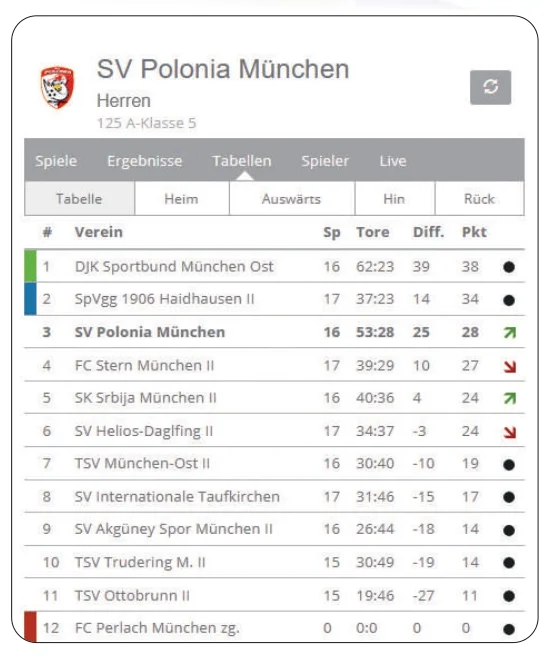The image size is (544, 655).
Task: Open the SpVgg 1906 Haidhausen II team link
Action: click(164, 299)
